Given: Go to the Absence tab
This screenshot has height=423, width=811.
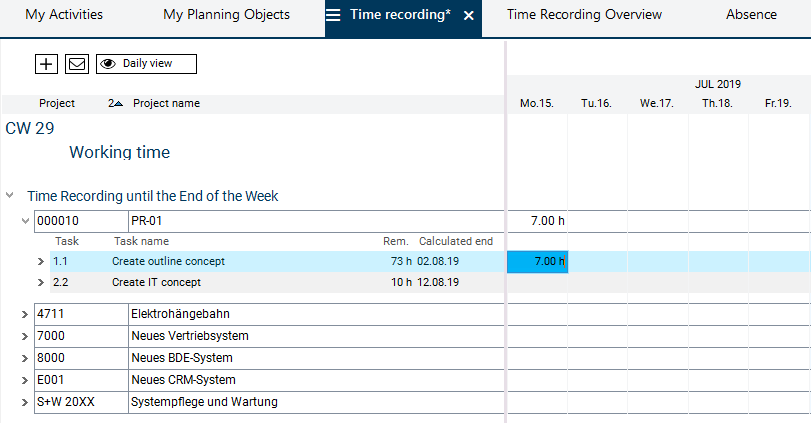Looking at the screenshot, I should (751, 15).
